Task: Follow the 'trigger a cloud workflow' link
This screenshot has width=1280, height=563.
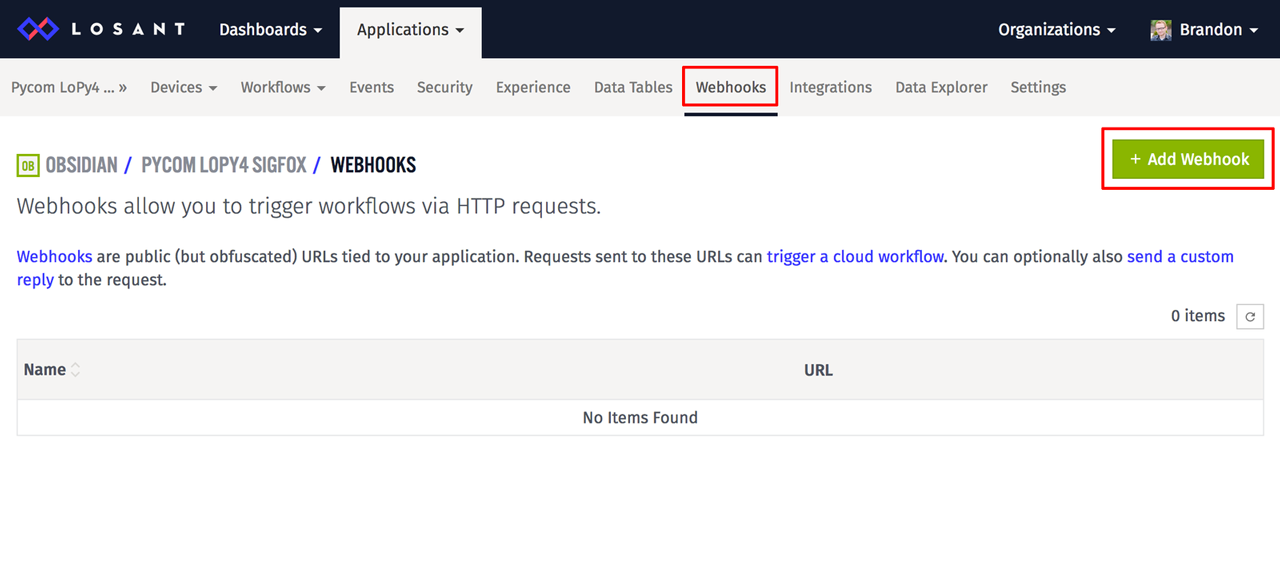Action: point(855,257)
